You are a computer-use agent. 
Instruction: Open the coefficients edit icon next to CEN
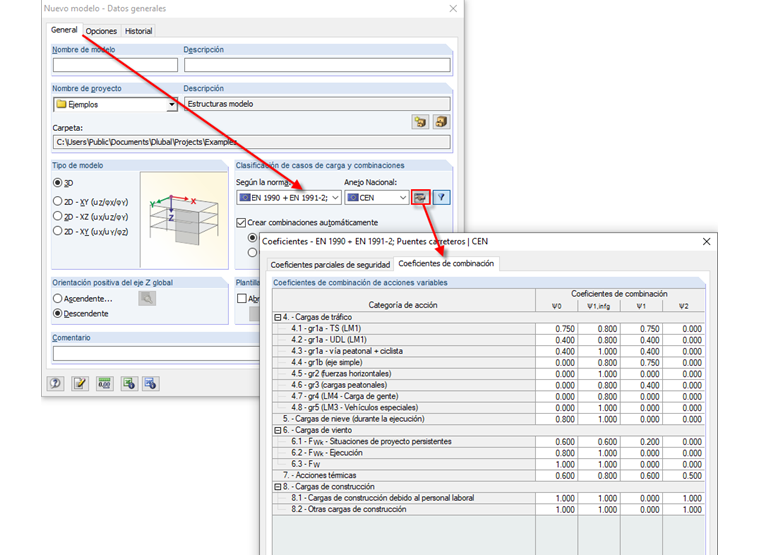(x=420, y=197)
